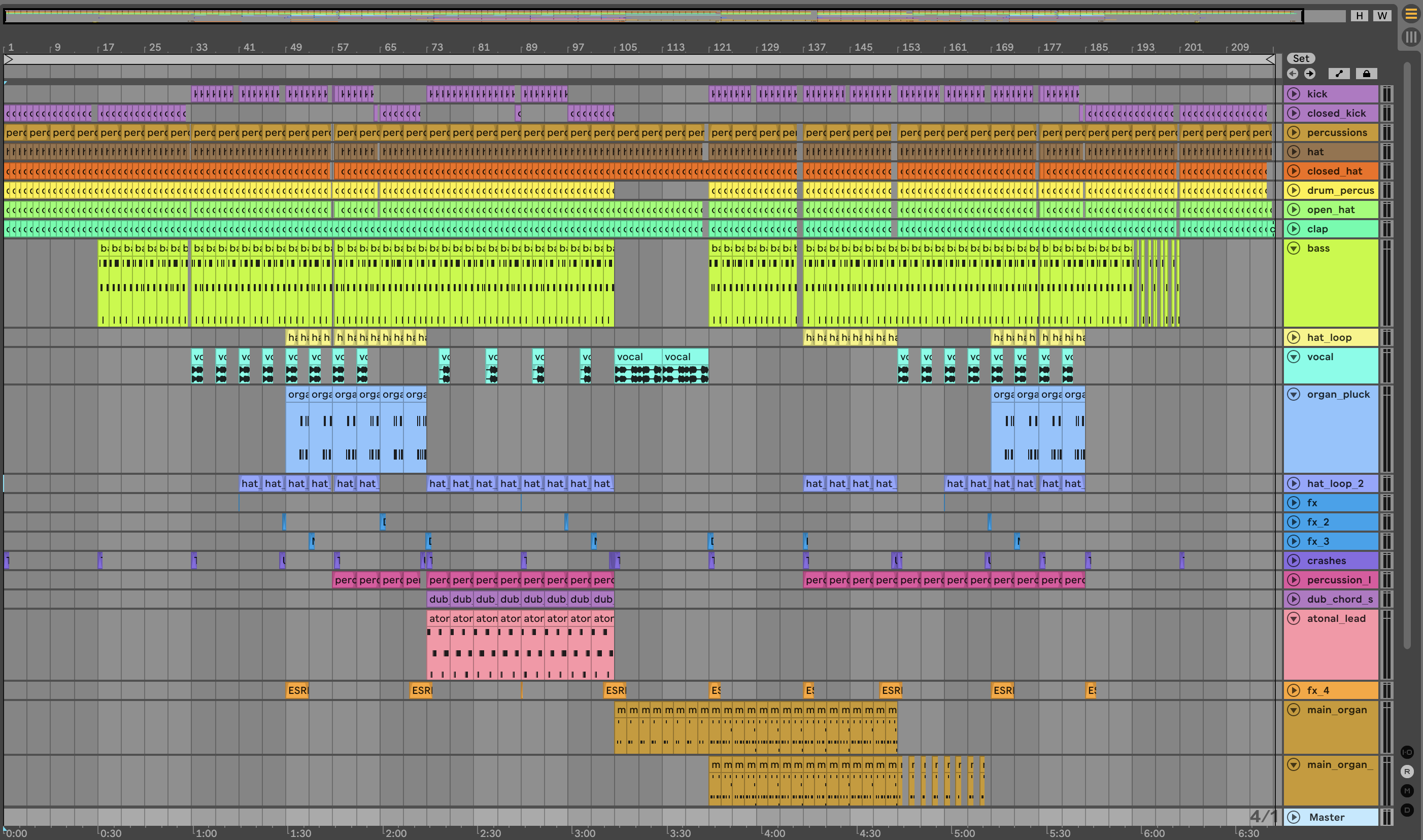The height and width of the screenshot is (840, 1423).
Task: Click the Set locator button
Action: [1301, 58]
